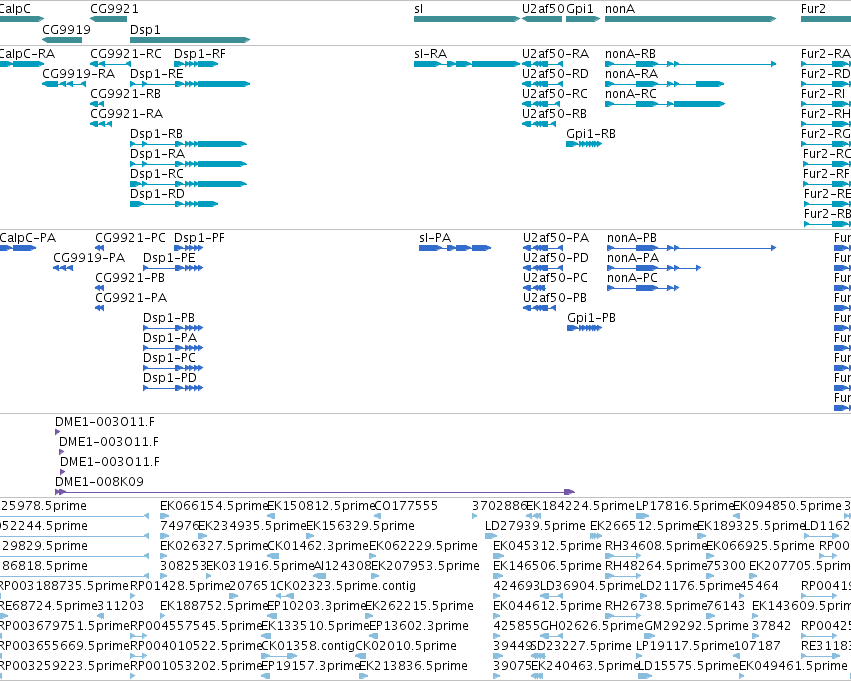
Task: Select transcript sl-RA glyph
Action: click(x=467, y=64)
